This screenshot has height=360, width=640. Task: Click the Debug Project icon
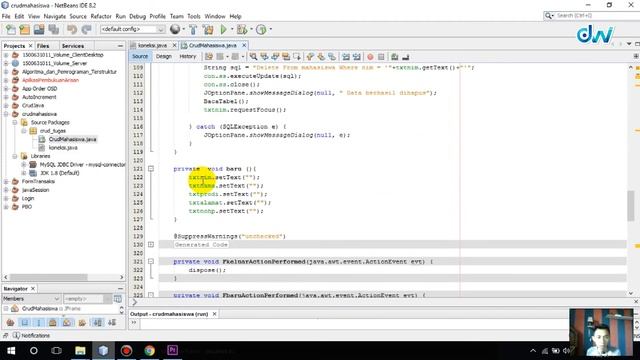click(x=242, y=29)
